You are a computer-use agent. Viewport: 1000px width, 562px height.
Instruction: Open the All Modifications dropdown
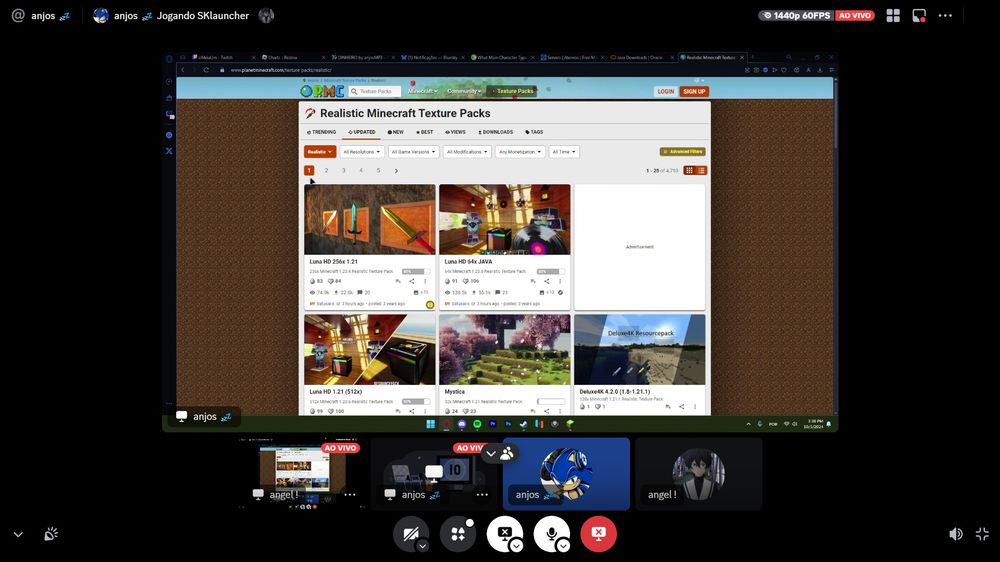(467, 152)
